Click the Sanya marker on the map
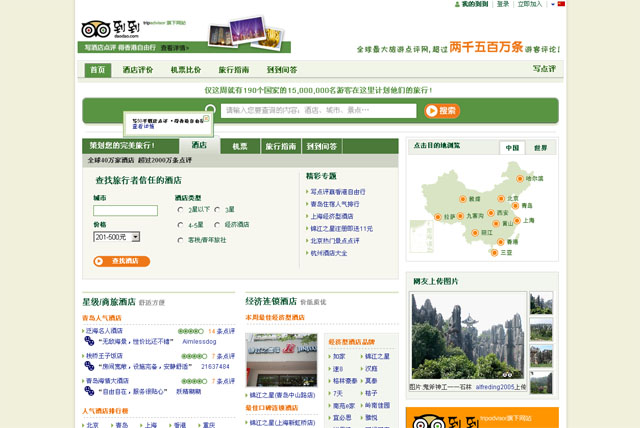The width and height of the screenshot is (640, 428). click(493, 252)
